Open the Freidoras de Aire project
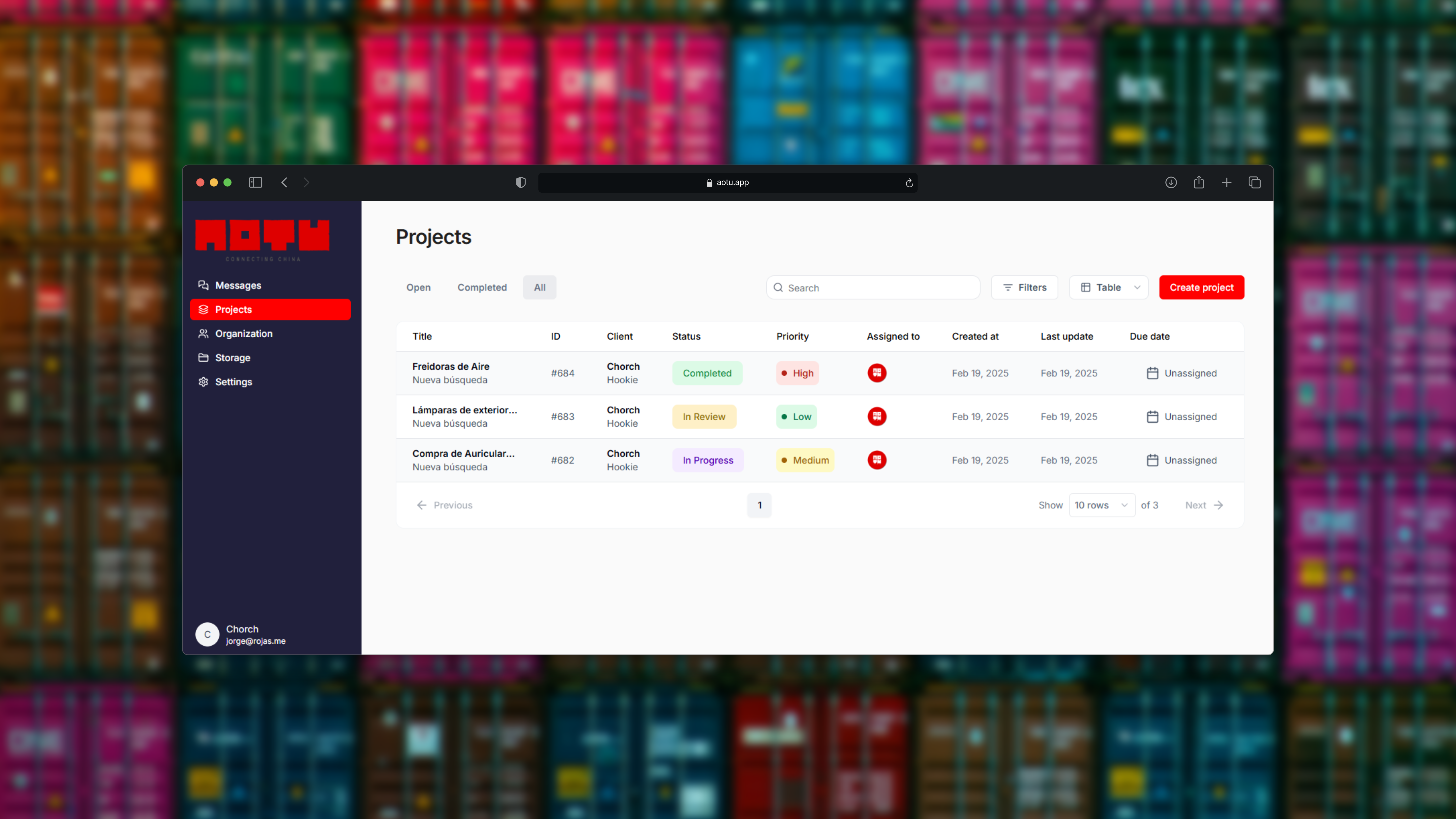Image resolution: width=1456 pixels, height=819 pixels. [x=450, y=366]
